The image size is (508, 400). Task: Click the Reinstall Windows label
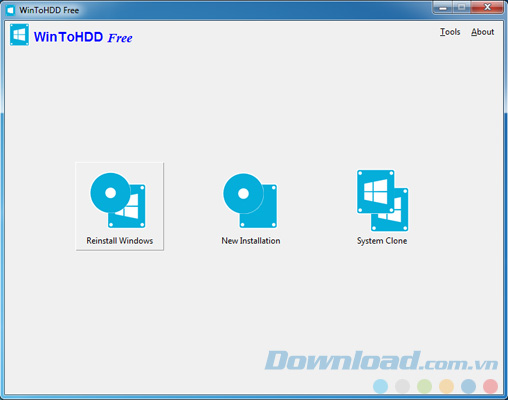pyautogui.click(x=120, y=241)
